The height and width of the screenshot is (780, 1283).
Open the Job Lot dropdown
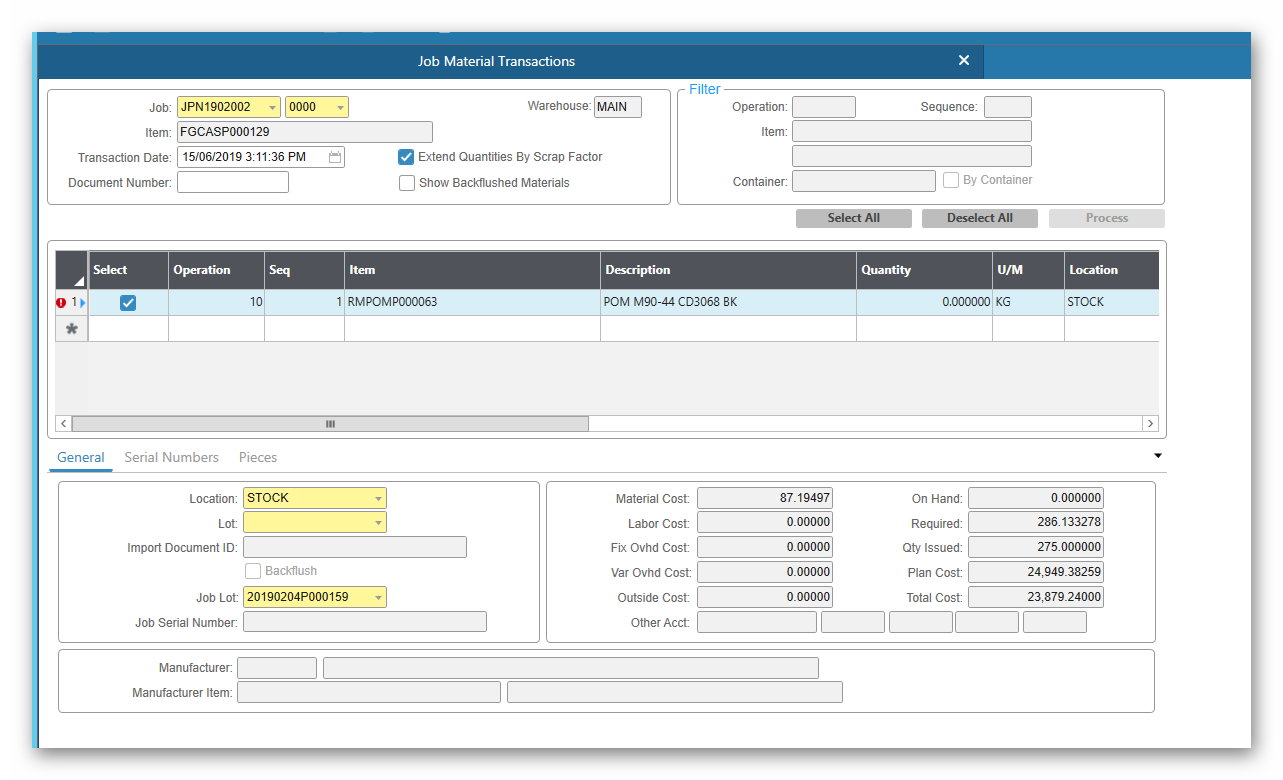(x=377, y=596)
